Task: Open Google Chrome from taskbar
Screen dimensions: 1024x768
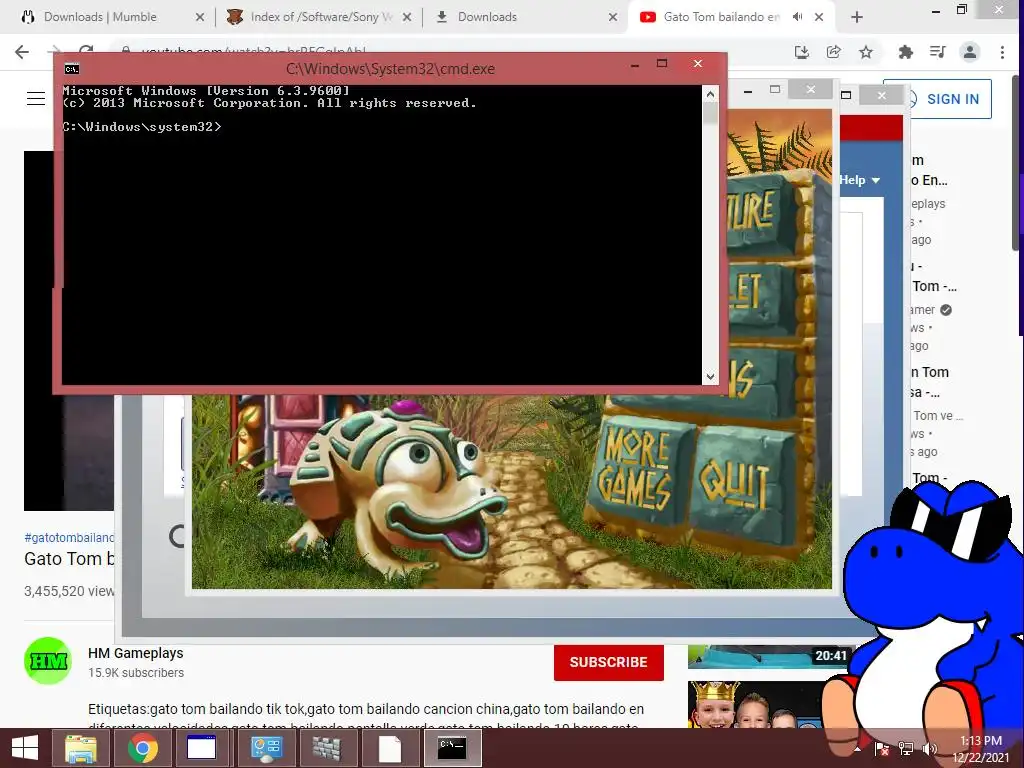Action: pyautogui.click(x=142, y=748)
